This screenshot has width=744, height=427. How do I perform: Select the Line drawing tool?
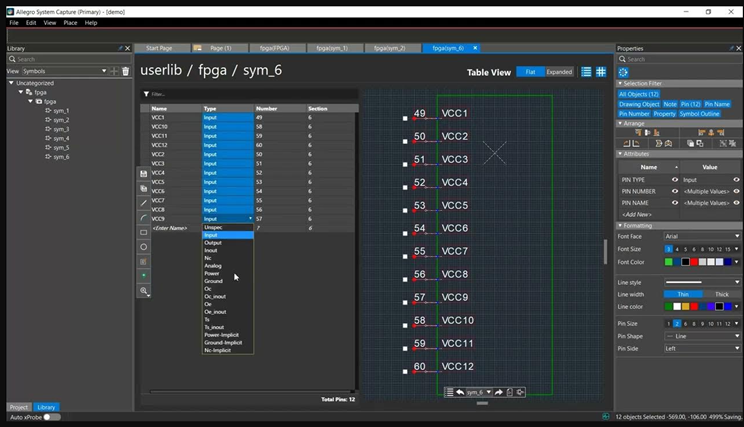[x=144, y=203]
